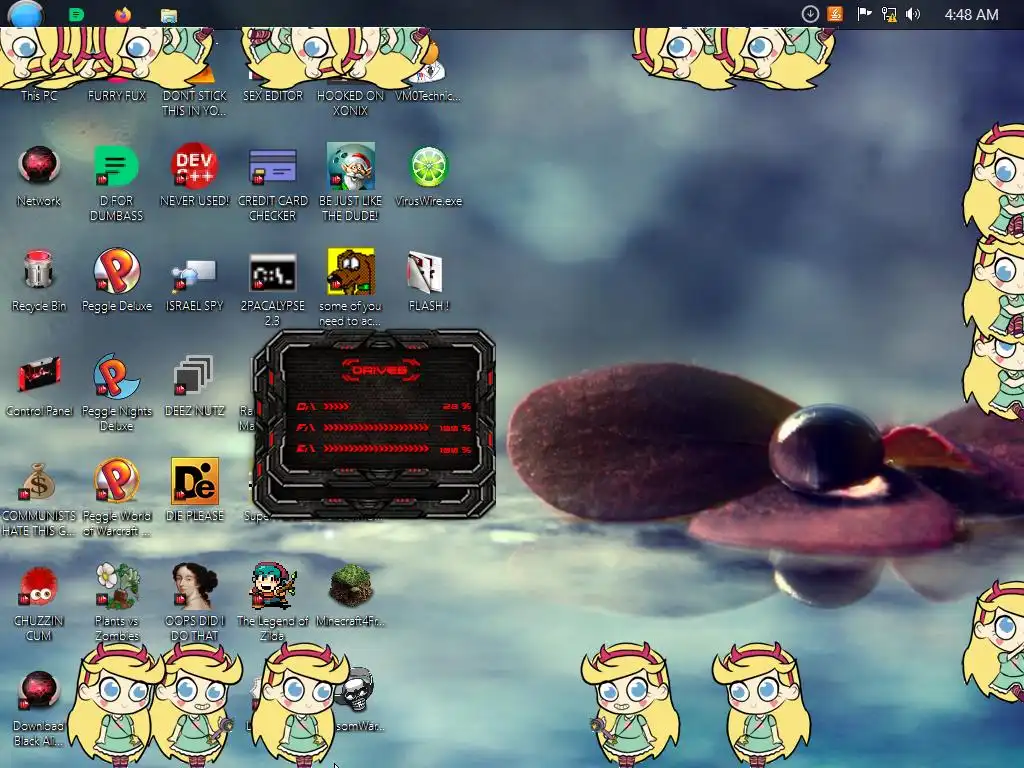Click the 4:48 AM clock
The width and height of the screenshot is (1024, 768).
coord(971,14)
